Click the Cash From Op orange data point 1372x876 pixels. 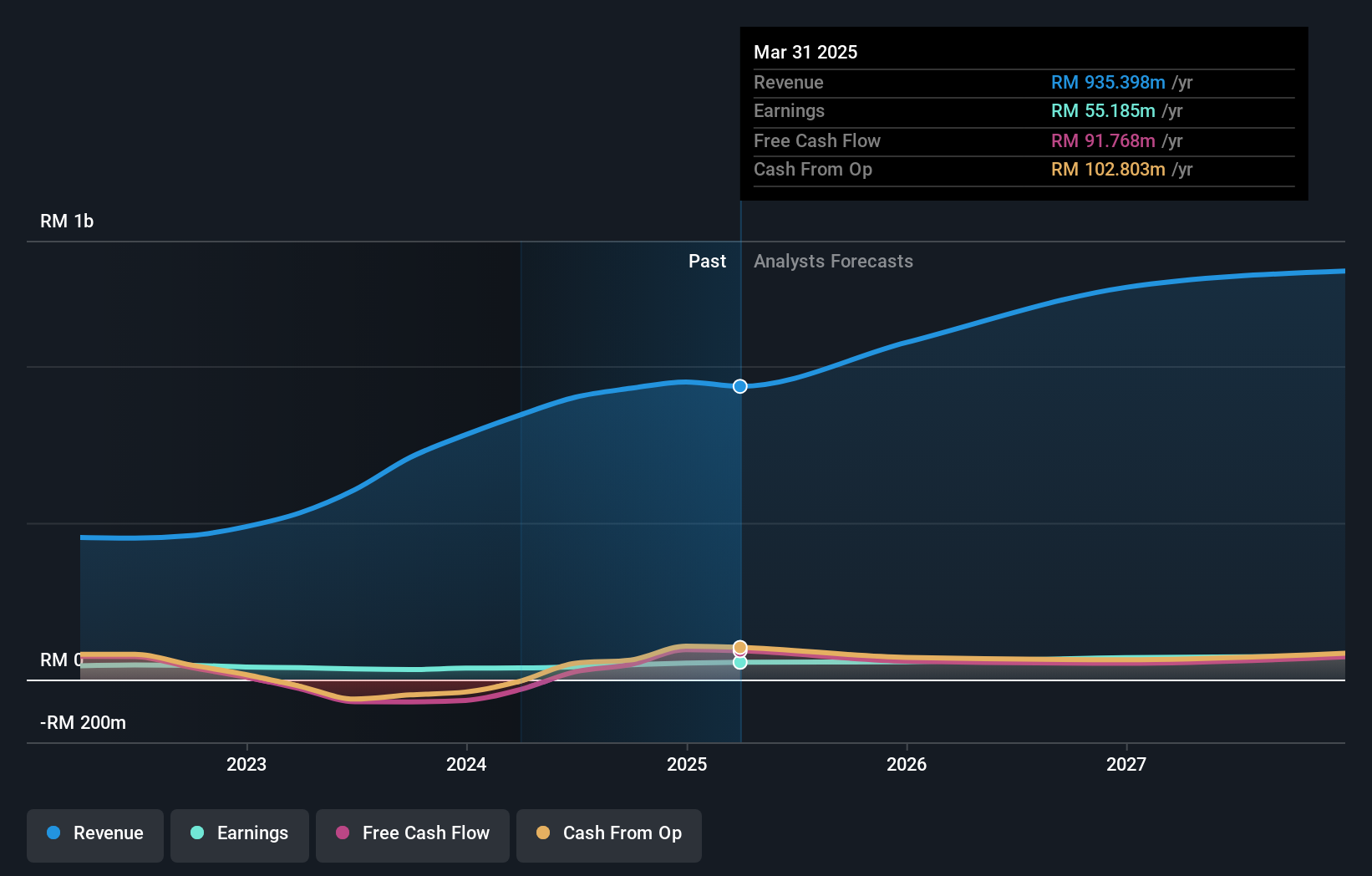pyautogui.click(x=740, y=647)
